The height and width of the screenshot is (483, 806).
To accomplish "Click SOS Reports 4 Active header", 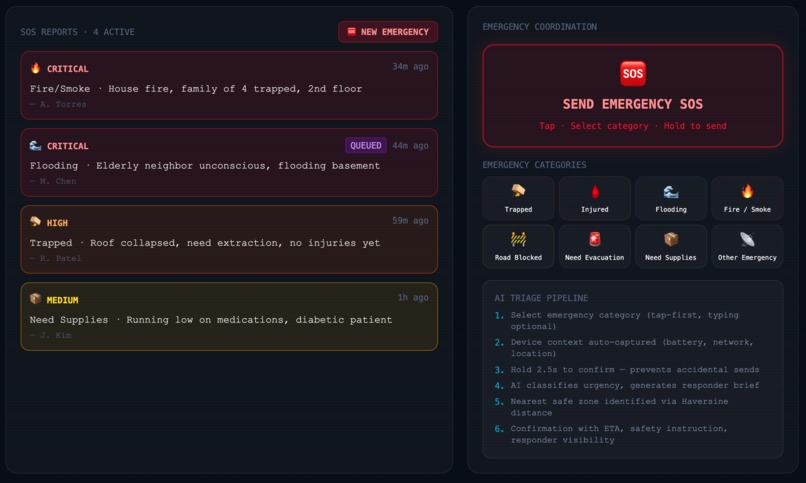I will coord(78,32).
